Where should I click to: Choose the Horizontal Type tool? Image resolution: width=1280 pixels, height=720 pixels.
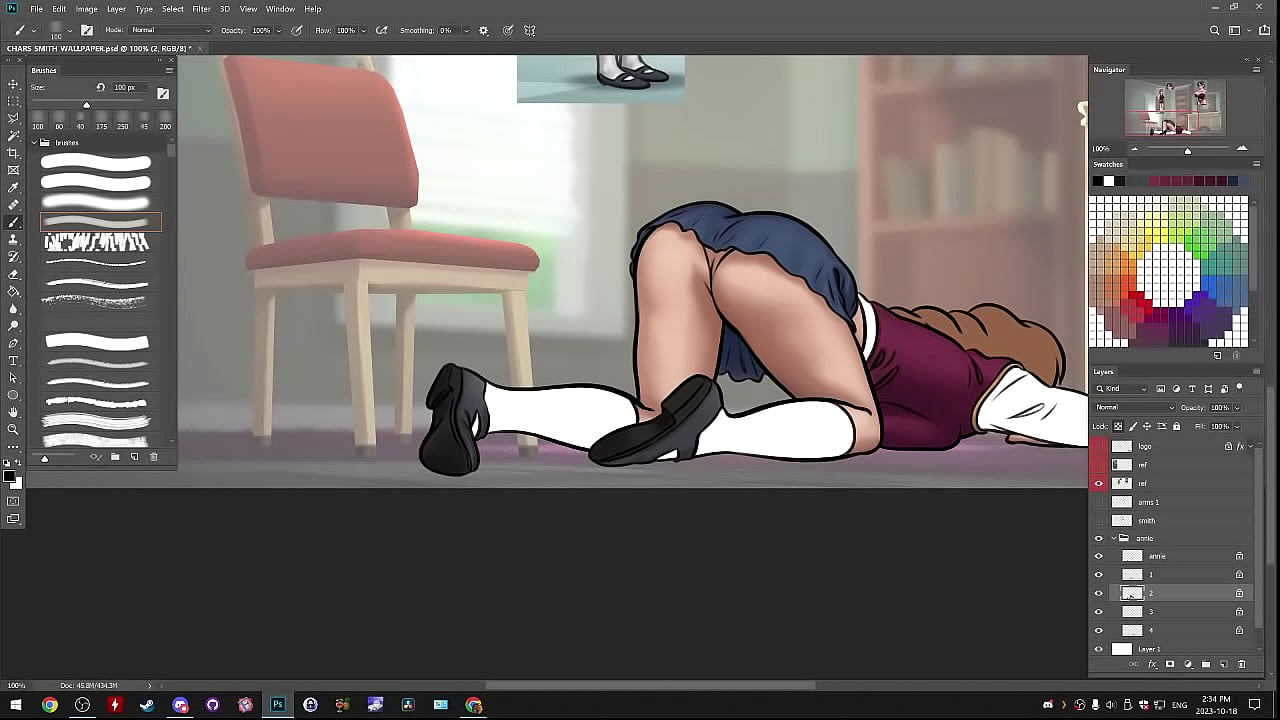pyautogui.click(x=13, y=360)
